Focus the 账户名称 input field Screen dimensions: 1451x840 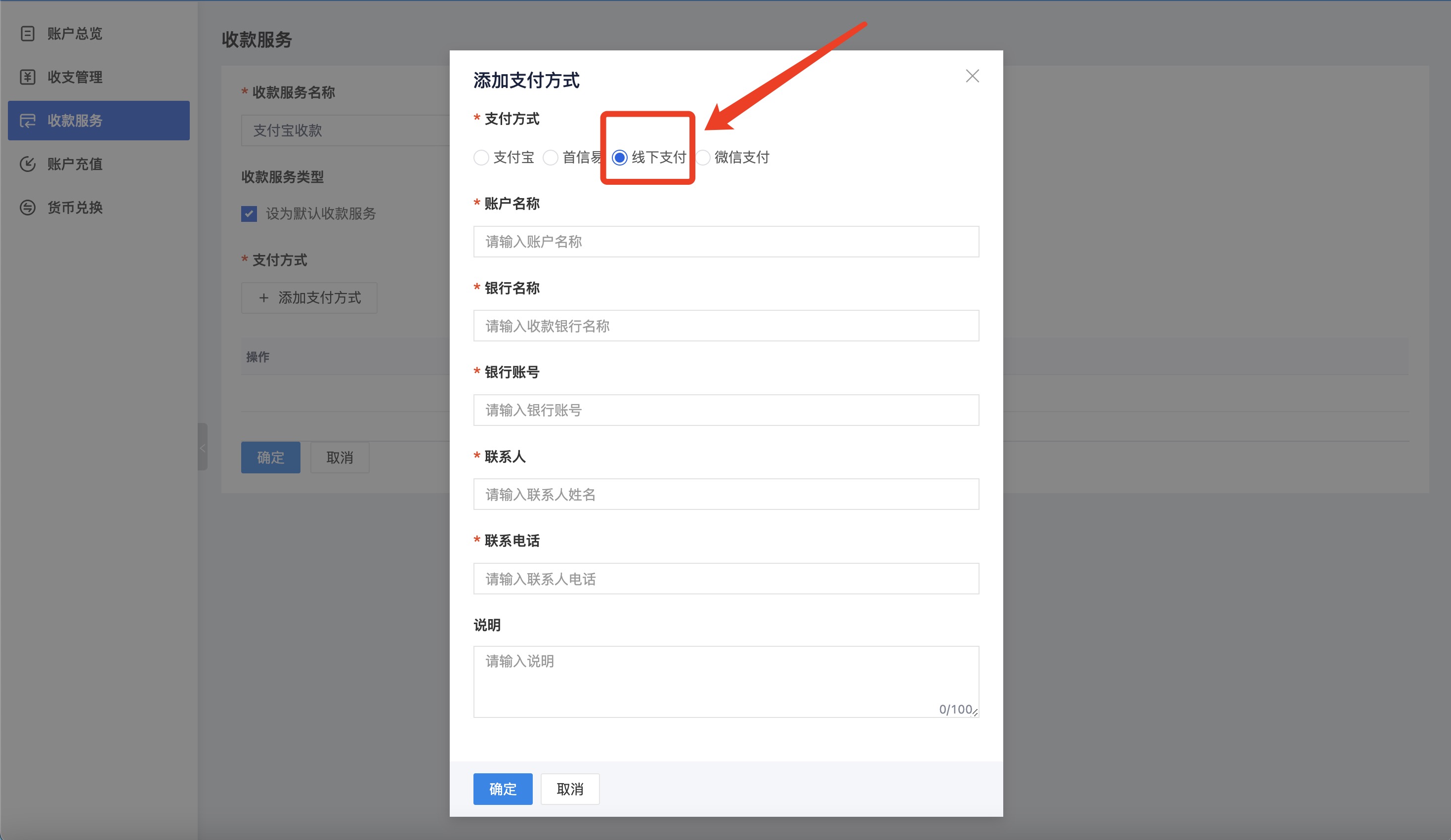coord(726,241)
